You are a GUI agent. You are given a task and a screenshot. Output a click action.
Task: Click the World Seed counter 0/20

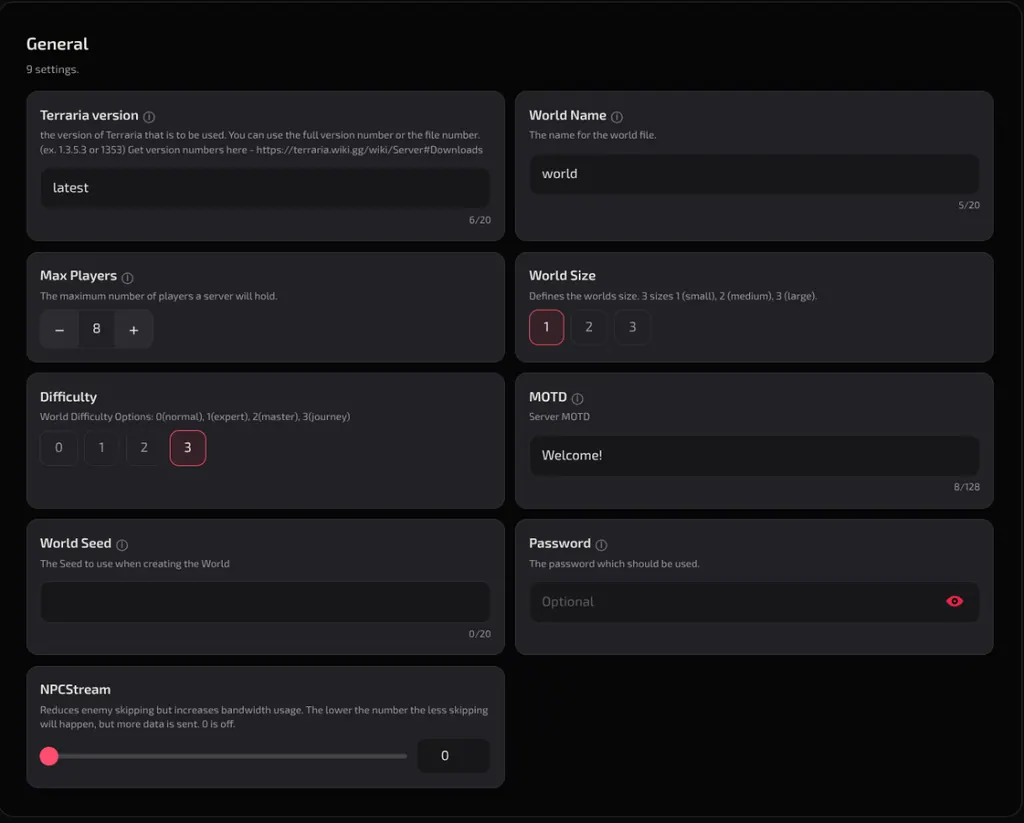(479, 634)
